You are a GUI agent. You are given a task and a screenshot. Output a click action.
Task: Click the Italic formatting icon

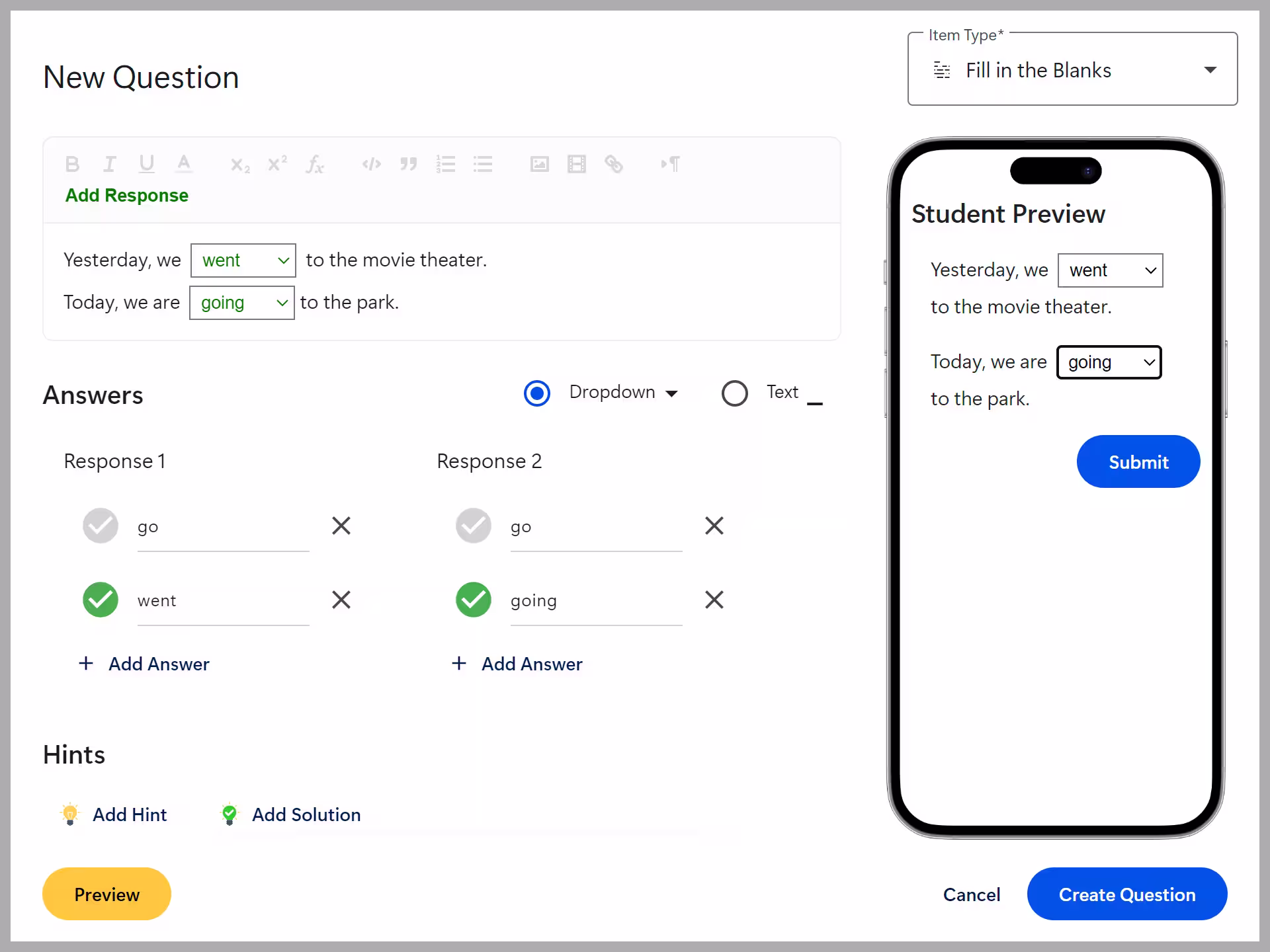coord(110,164)
